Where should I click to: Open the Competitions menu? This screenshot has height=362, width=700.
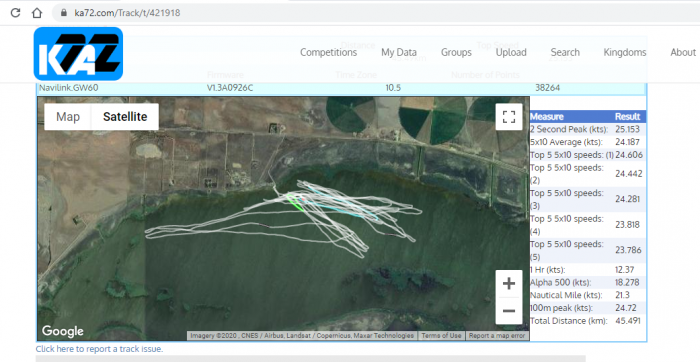(x=329, y=52)
